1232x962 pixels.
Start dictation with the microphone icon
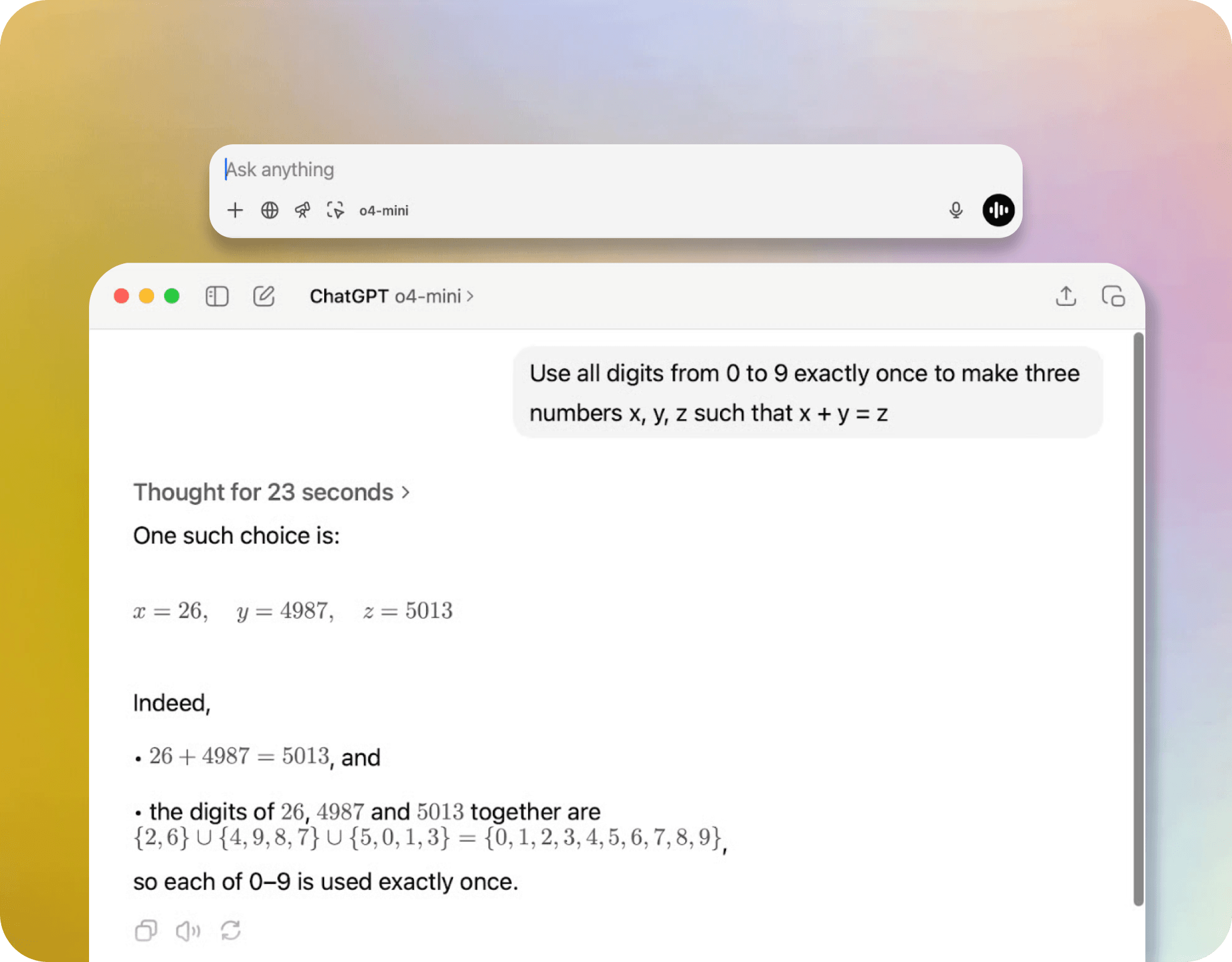[x=956, y=210]
